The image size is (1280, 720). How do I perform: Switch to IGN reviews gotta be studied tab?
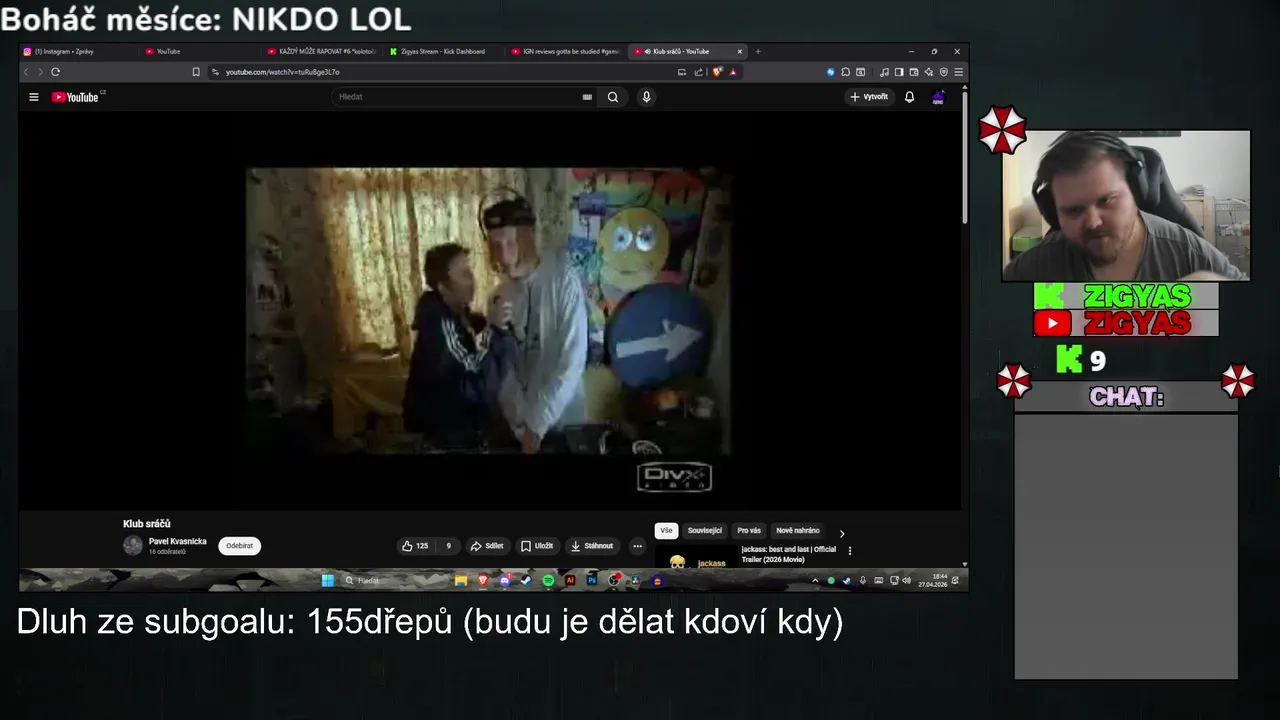point(565,51)
